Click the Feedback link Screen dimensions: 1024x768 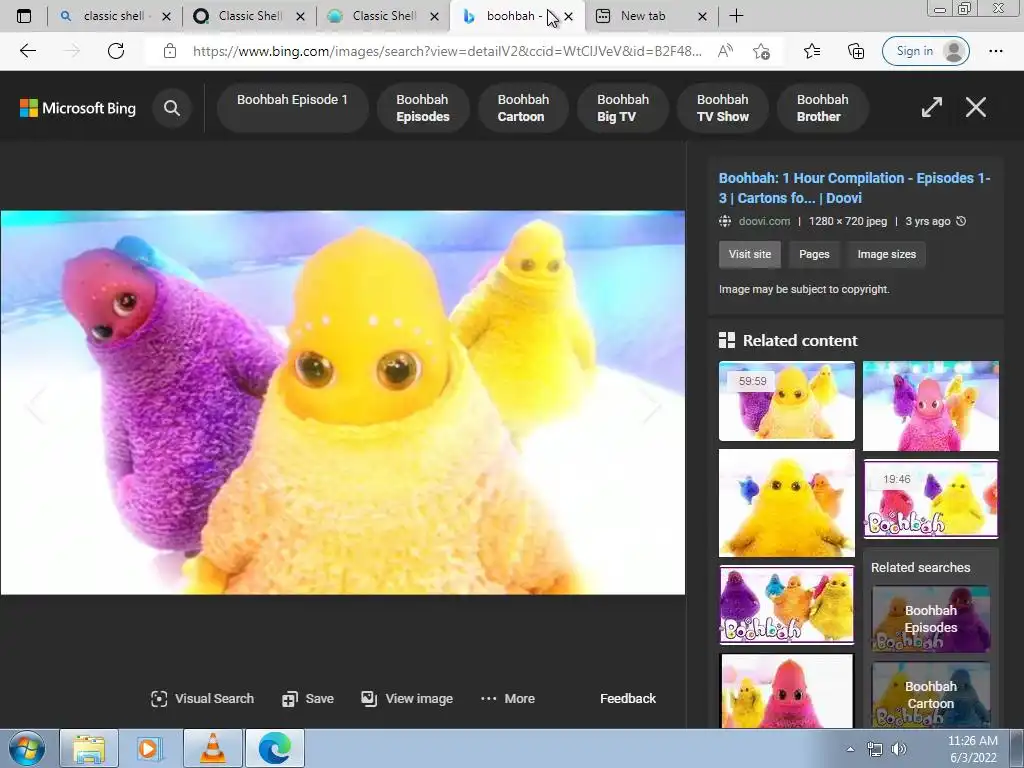pos(628,699)
